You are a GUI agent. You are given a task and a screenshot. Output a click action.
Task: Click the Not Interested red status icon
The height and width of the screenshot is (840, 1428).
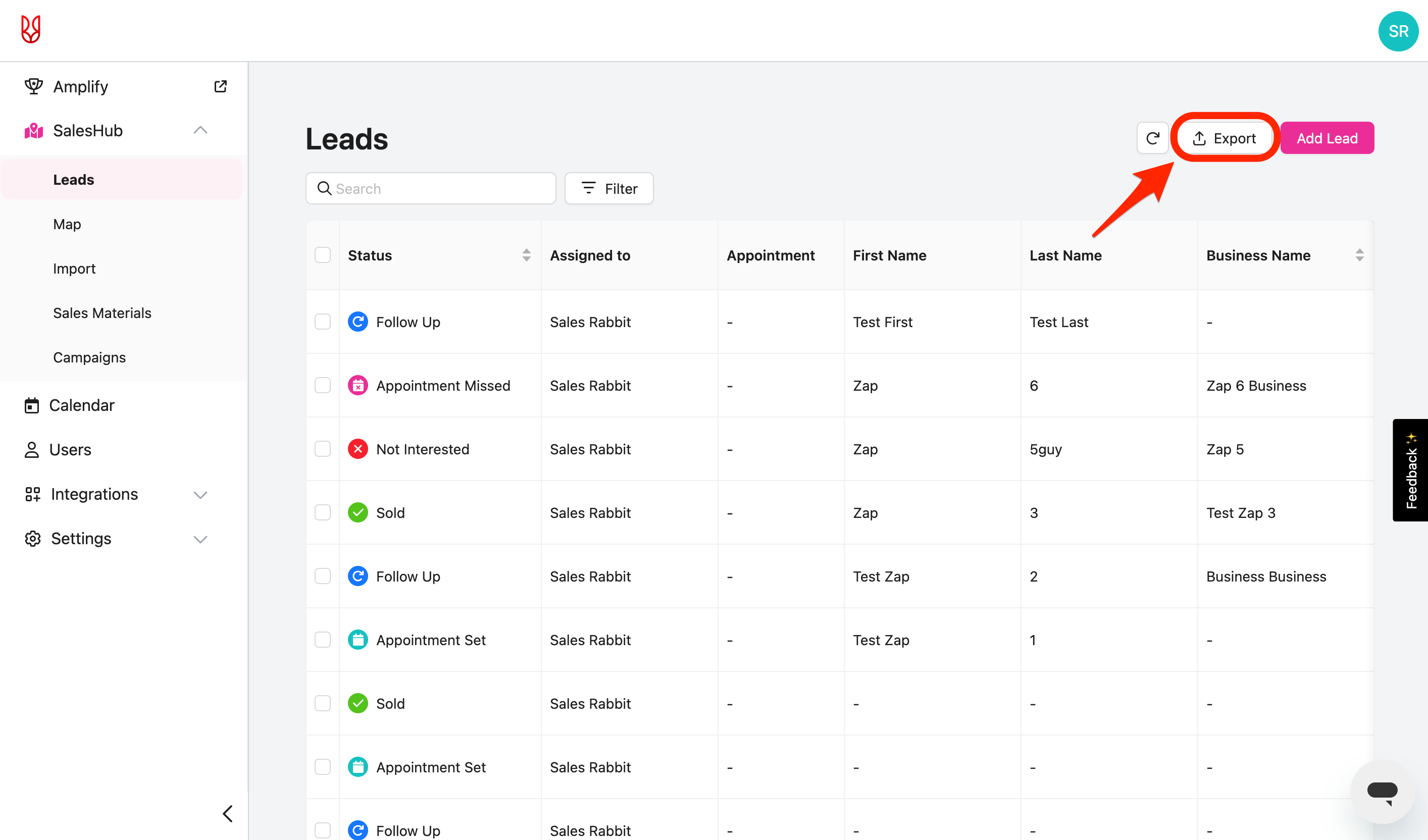click(358, 449)
